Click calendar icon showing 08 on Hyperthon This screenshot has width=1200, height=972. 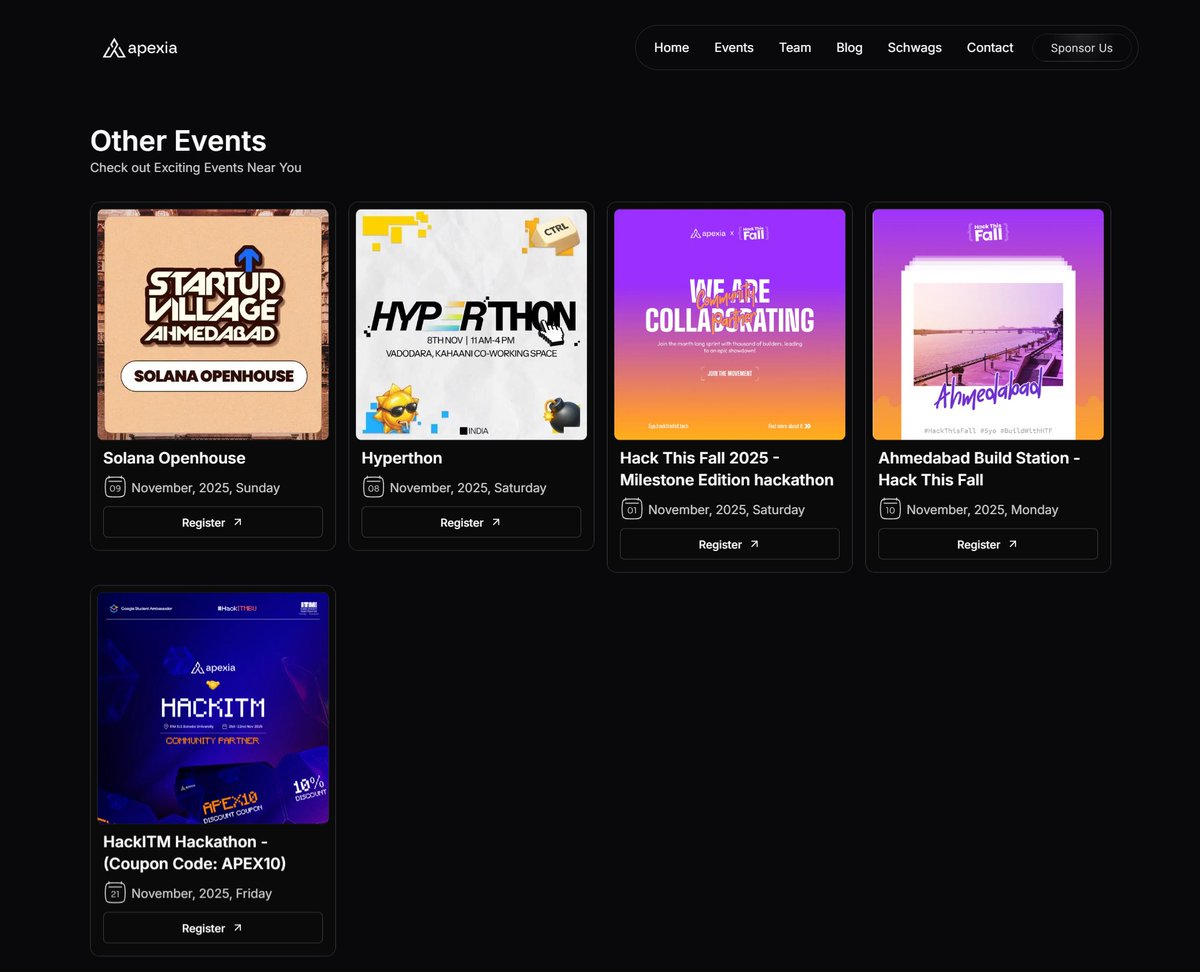click(x=372, y=487)
